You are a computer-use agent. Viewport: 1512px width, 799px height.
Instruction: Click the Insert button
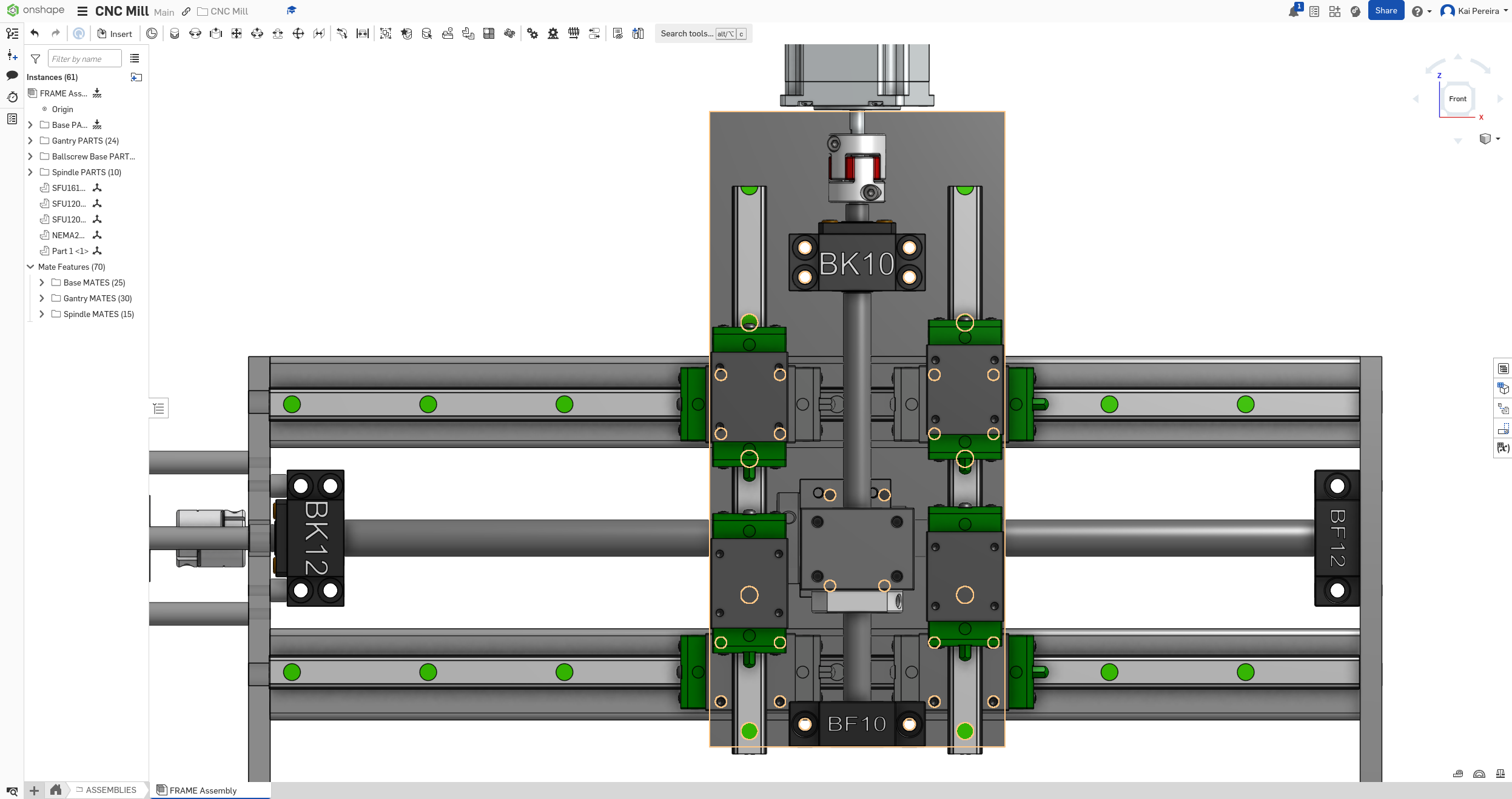click(x=115, y=33)
